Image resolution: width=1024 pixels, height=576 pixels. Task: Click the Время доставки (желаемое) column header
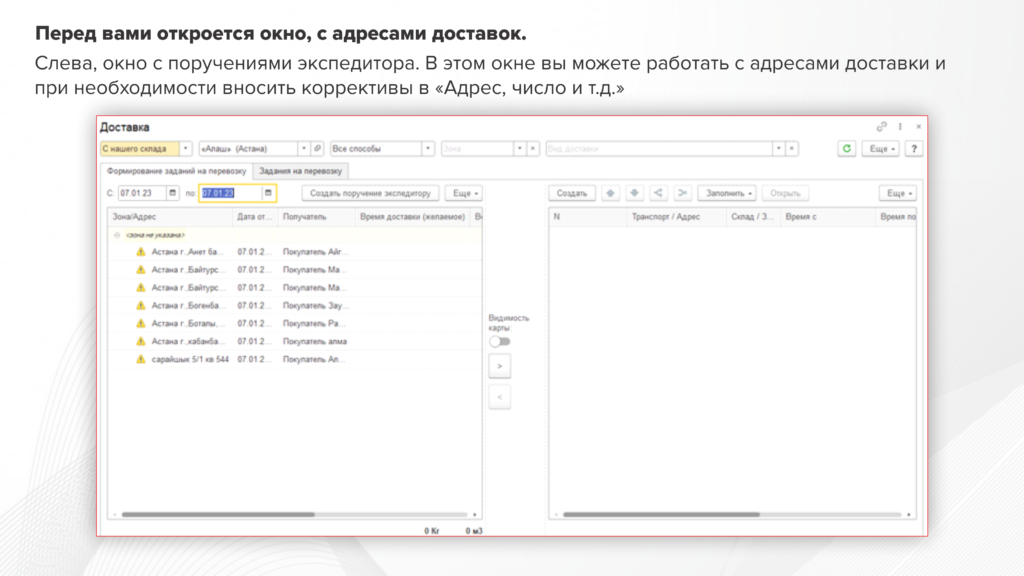point(413,217)
